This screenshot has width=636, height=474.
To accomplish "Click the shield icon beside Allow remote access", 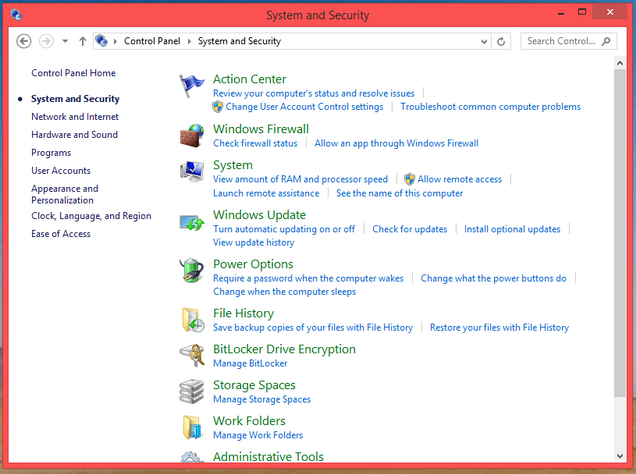I will pyautogui.click(x=410, y=179).
